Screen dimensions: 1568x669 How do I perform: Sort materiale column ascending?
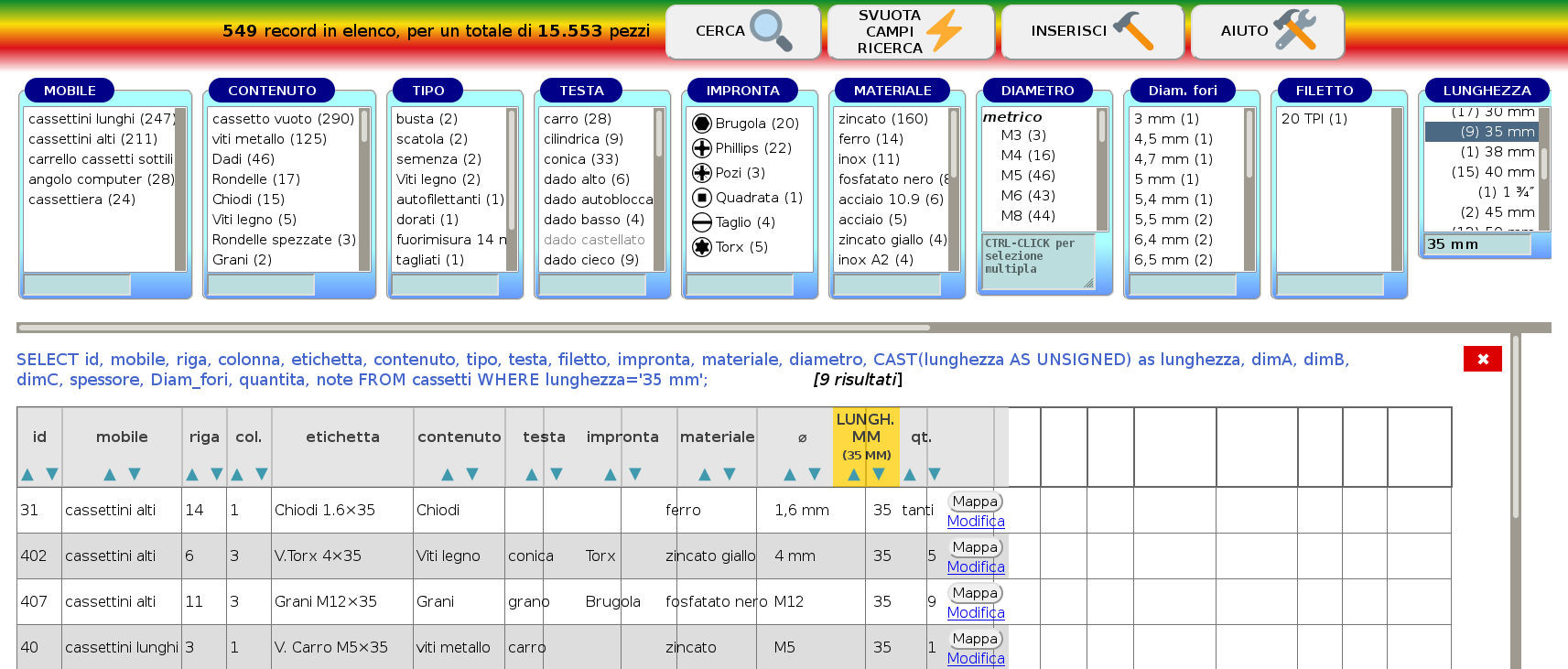pyautogui.click(x=705, y=474)
